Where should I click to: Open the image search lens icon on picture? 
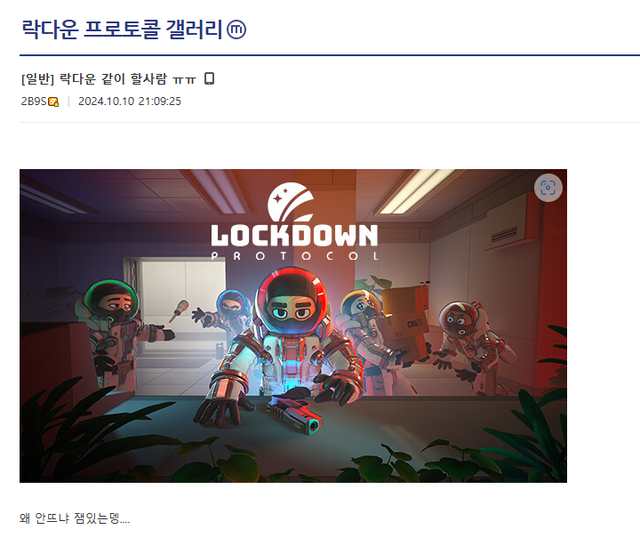click(548, 188)
